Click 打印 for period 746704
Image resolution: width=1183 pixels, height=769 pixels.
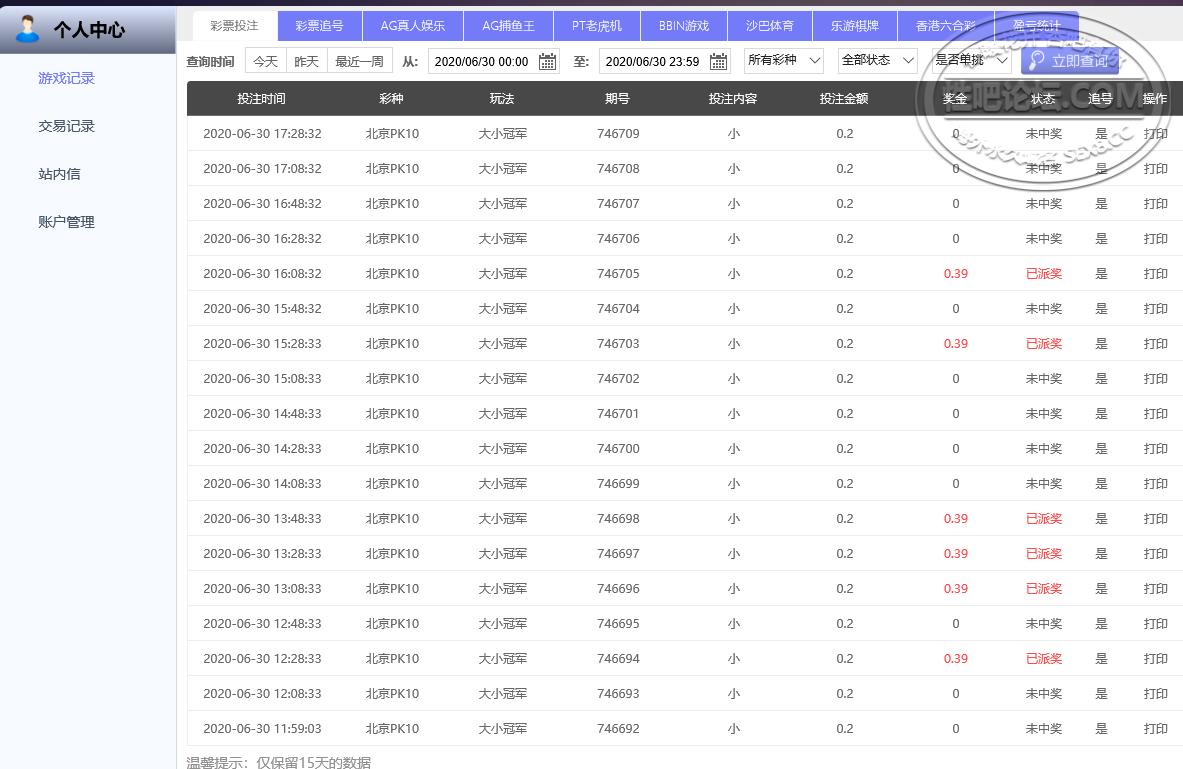[x=1155, y=309]
